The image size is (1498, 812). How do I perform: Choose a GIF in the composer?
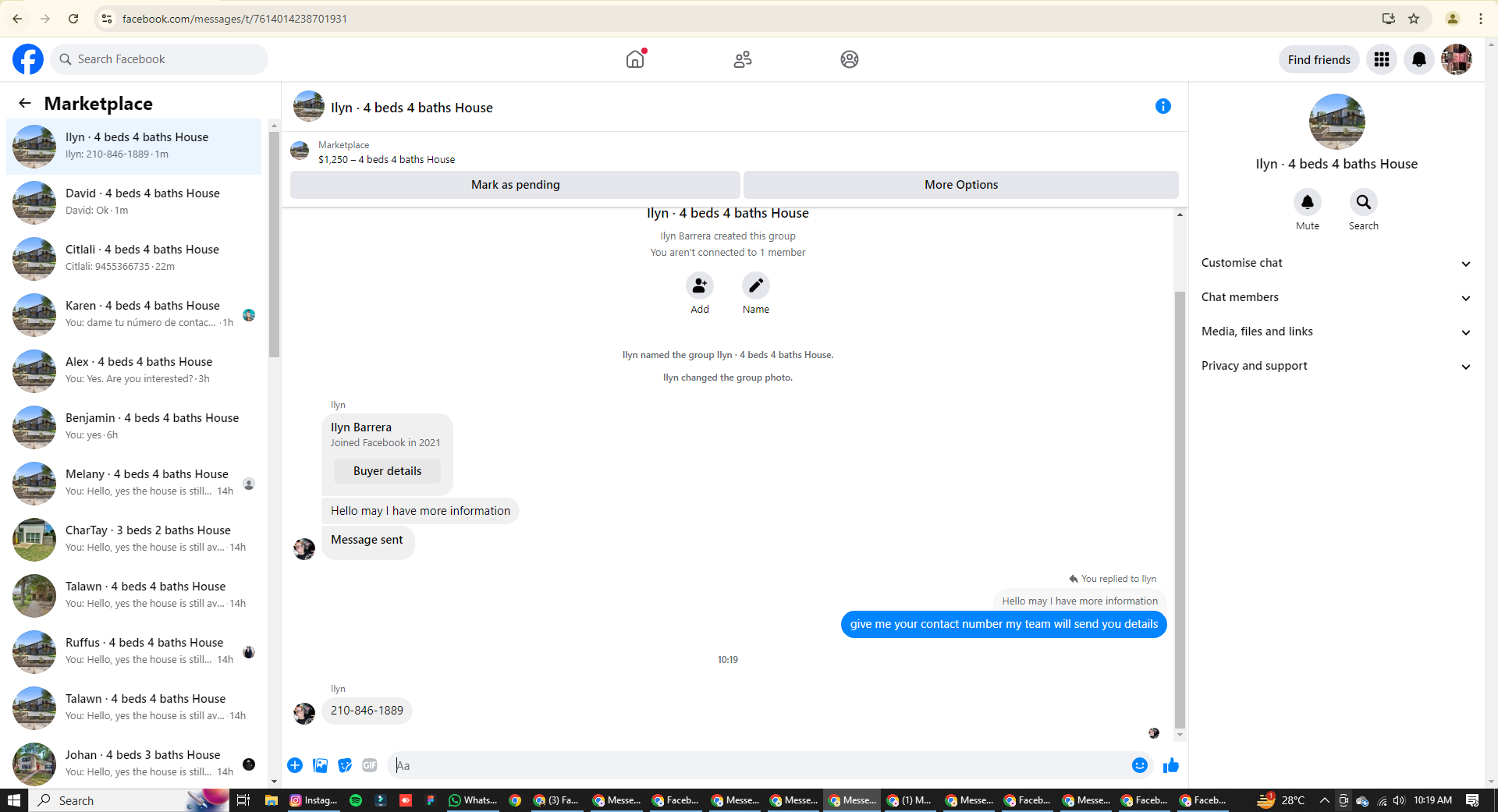point(370,765)
